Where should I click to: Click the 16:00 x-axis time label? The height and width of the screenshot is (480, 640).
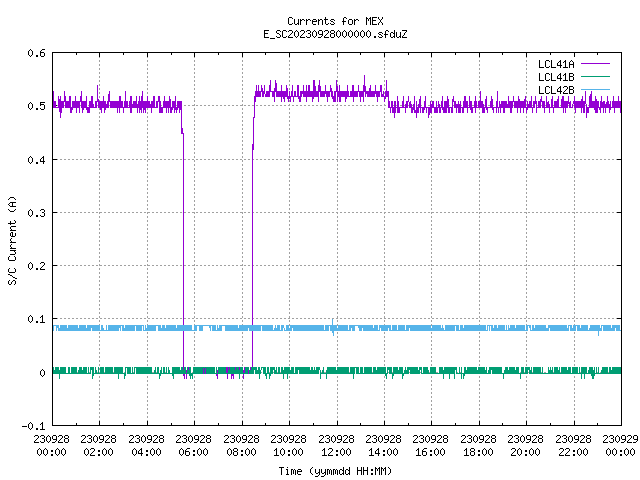(430, 452)
